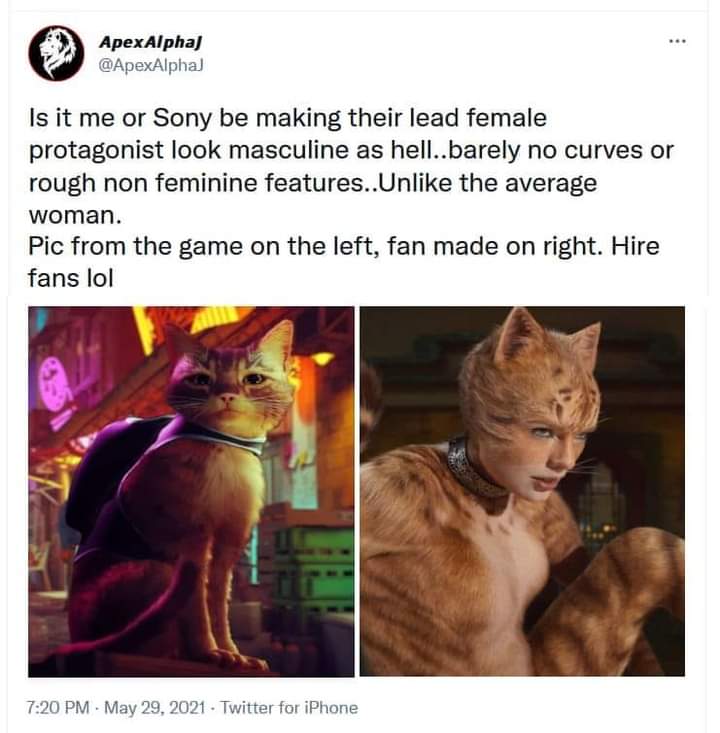The height and width of the screenshot is (733, 720).
Task: Click the pink neon sign in left image
Action: click(x=55, y=384)
